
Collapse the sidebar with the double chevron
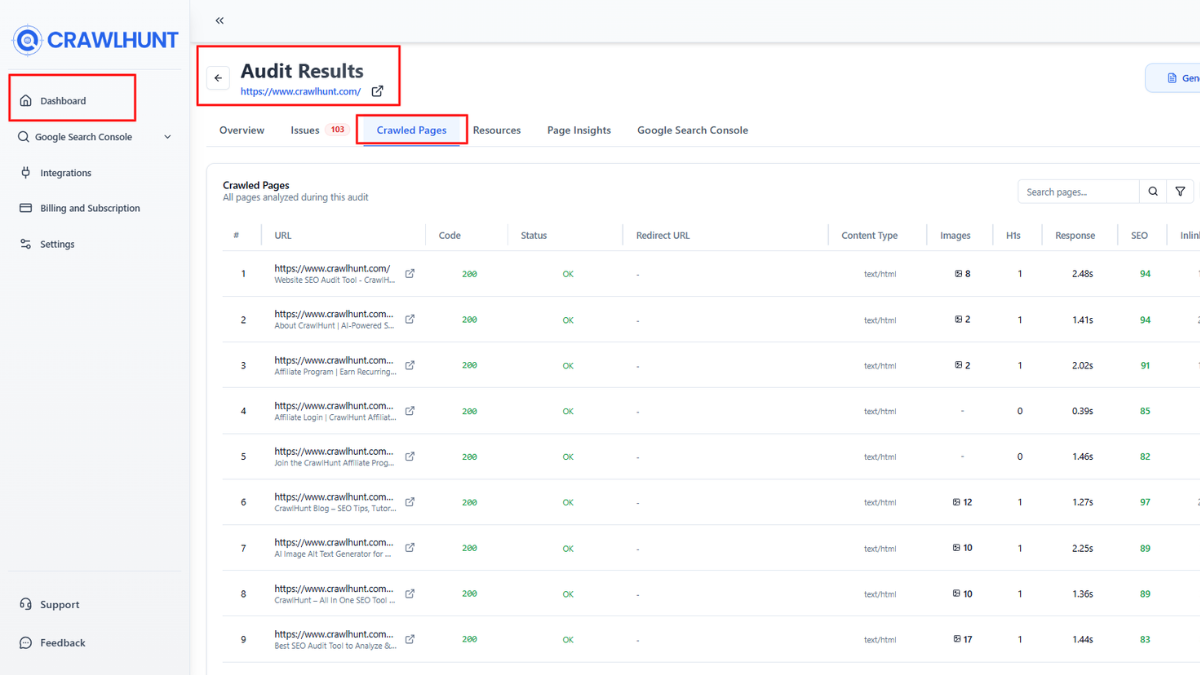coord(219,20)
